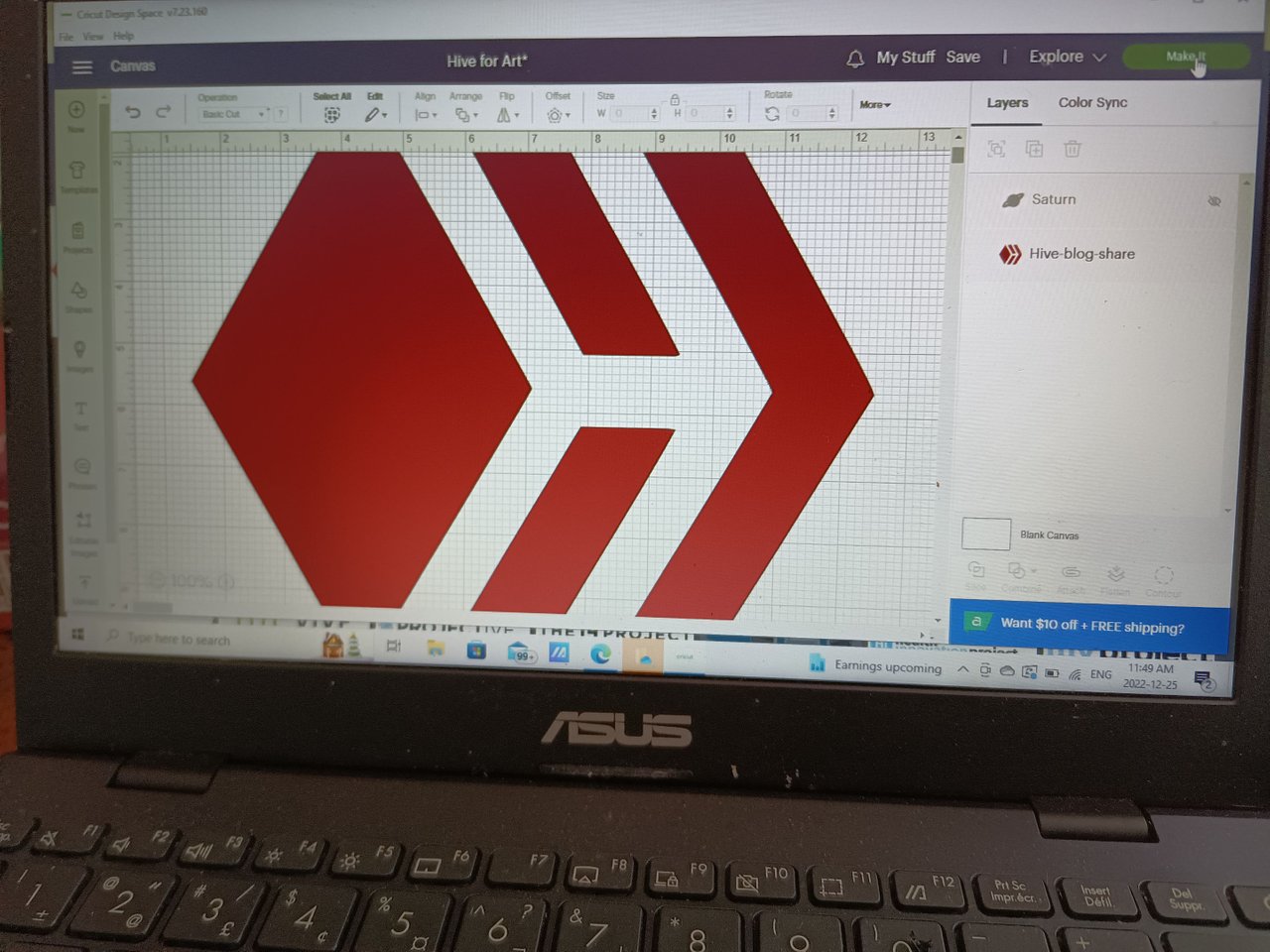Click the Earnings upcoming taskbar widget
Viewport: 1270px width, 952px height.
point(876,665)
